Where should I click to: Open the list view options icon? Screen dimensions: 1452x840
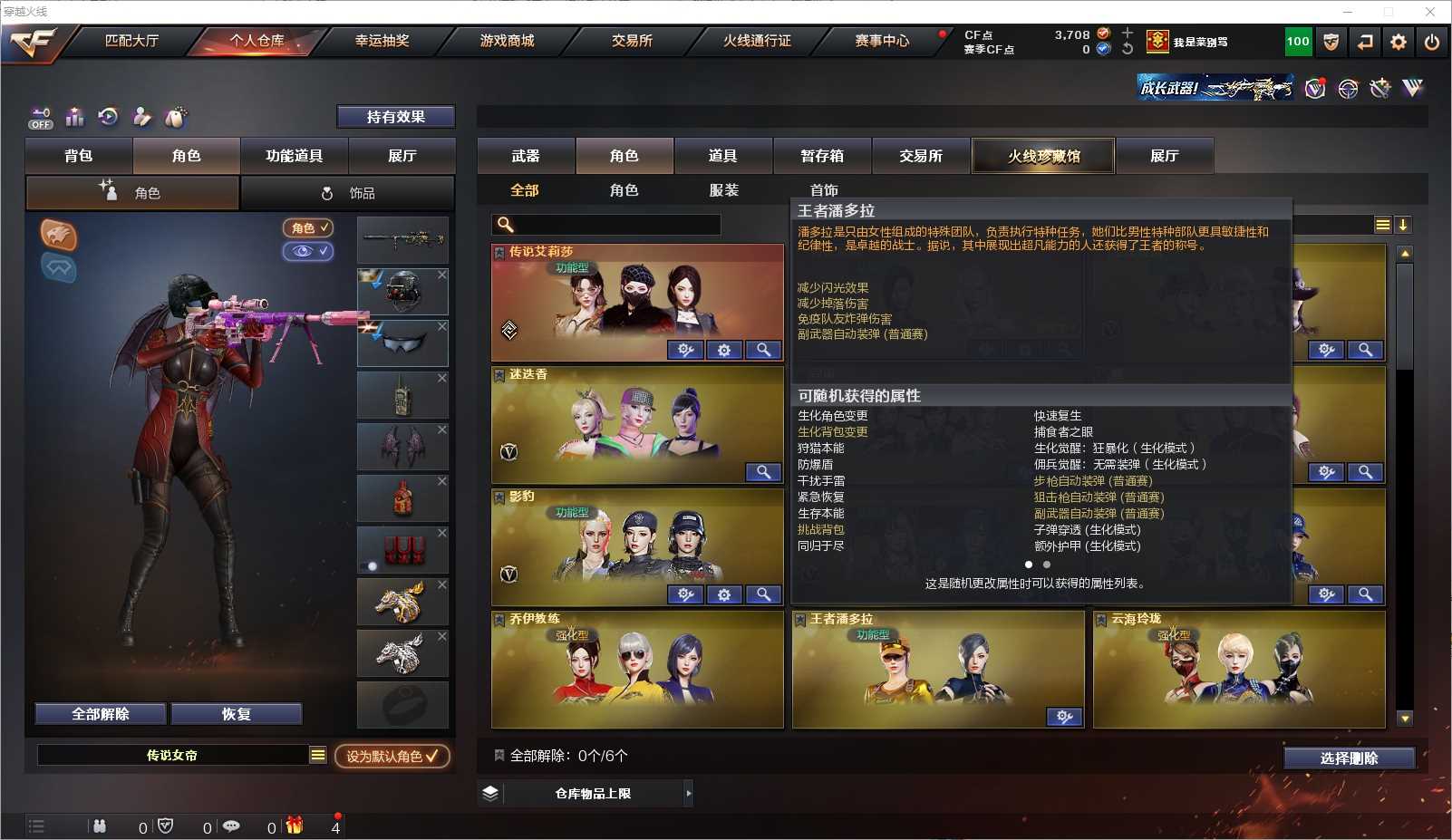click(x=1382, y=226)
